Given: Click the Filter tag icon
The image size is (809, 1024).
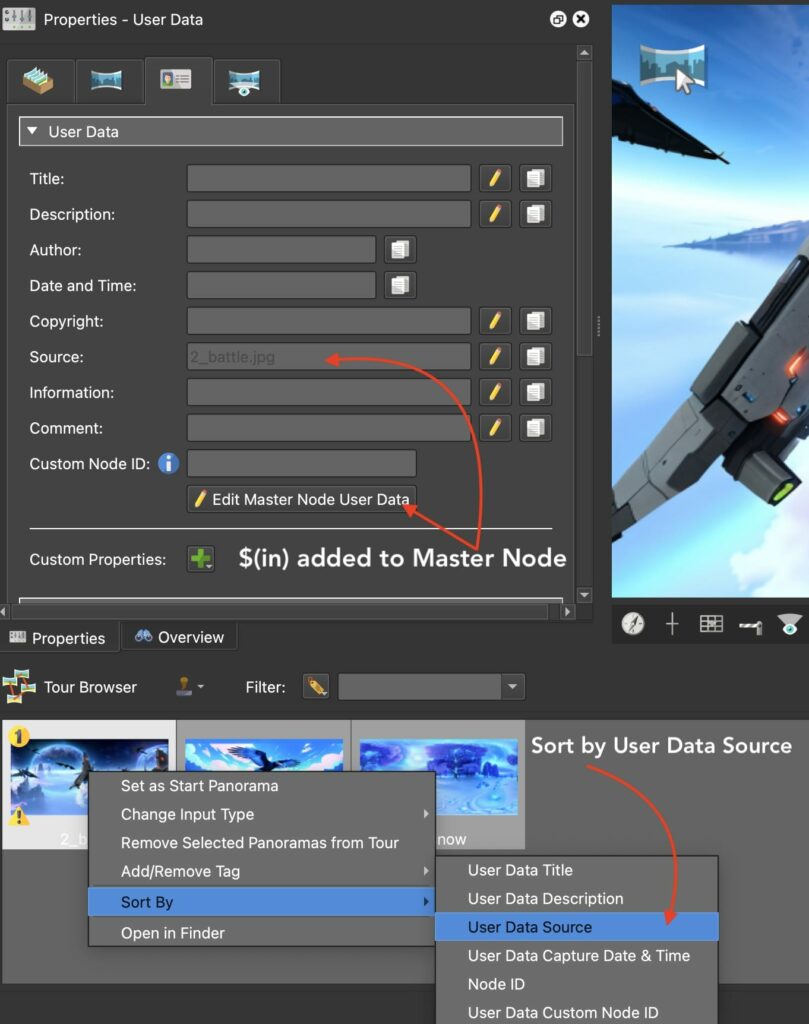Looking at the screenshot, I should pos(317,686).
